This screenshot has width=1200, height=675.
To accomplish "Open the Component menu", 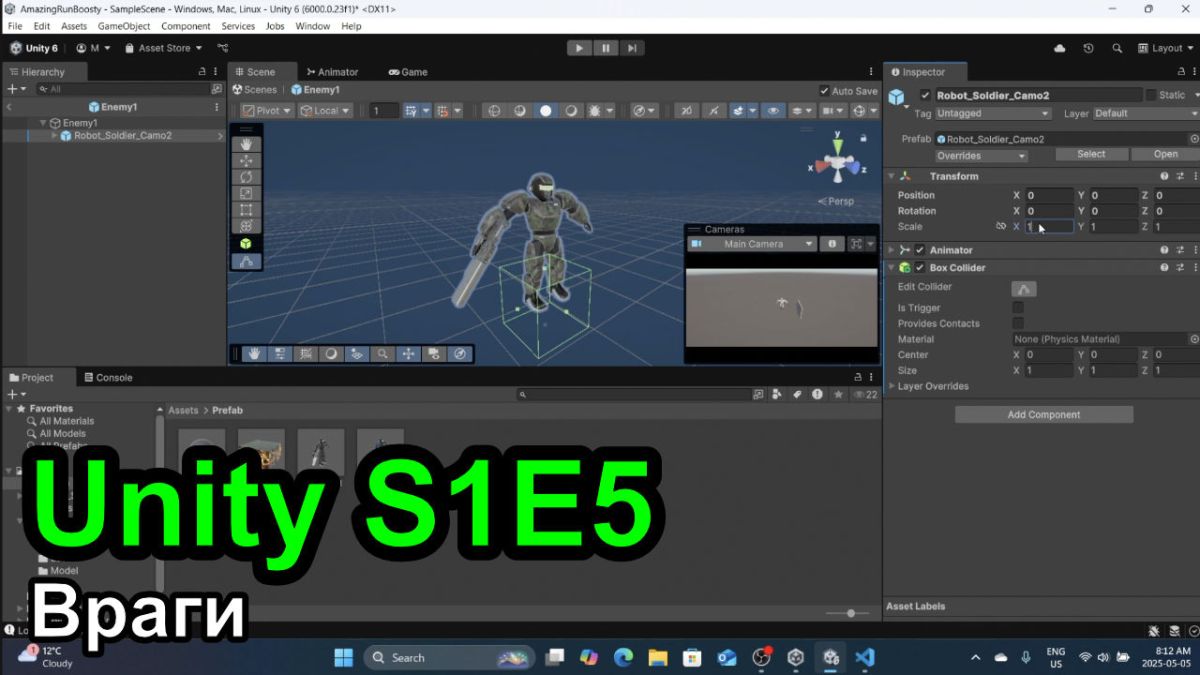I will 185,26.
